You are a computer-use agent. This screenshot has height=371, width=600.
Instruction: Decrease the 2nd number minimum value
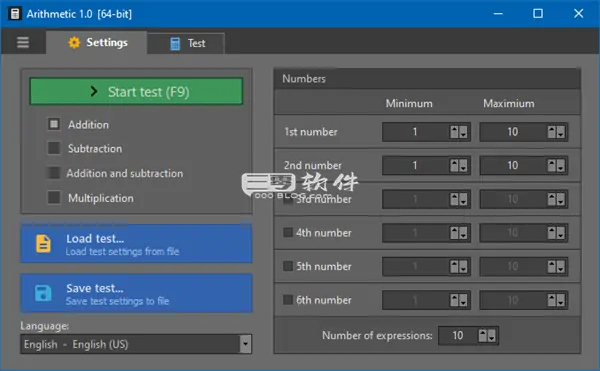pyautogui.click(x=463, y=166)
